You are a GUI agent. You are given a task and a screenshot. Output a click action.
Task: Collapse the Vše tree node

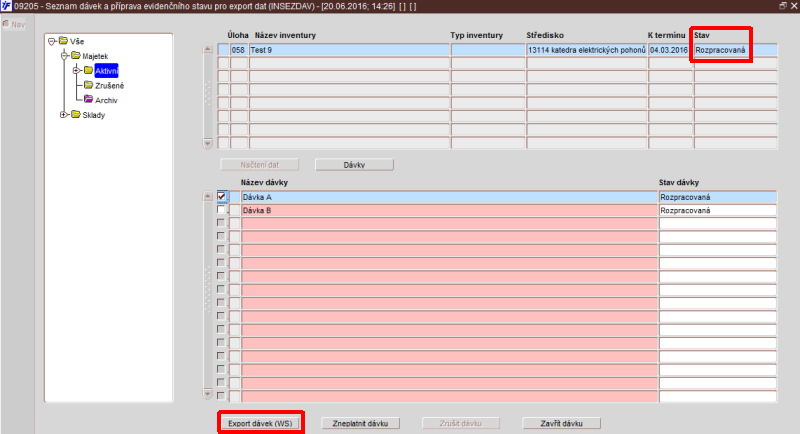pyautogui.click(x=52, y=41)
